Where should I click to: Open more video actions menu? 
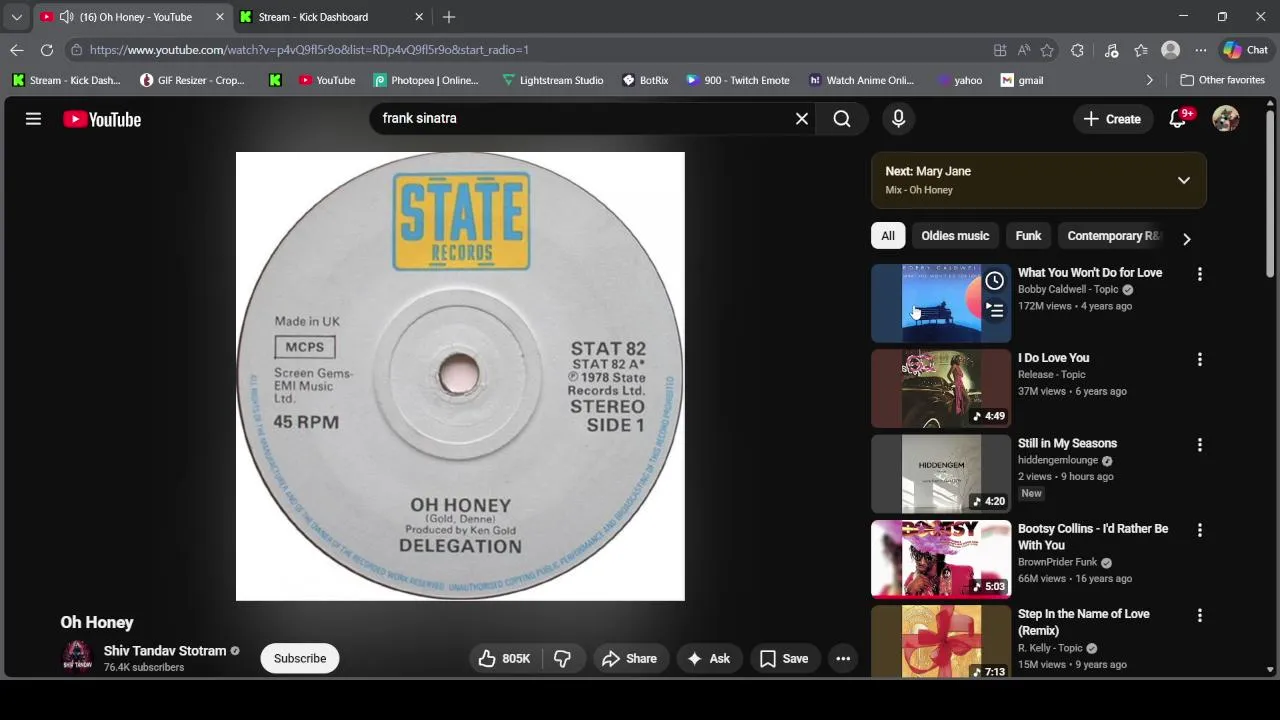pos(843,658)
